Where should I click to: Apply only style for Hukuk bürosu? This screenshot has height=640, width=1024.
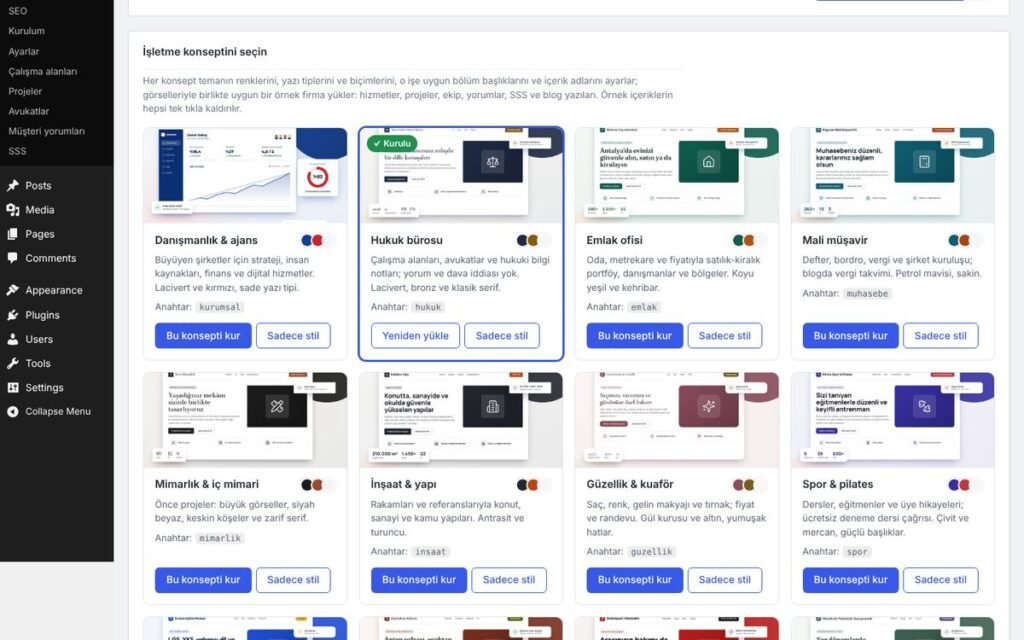tap(502, 336)
